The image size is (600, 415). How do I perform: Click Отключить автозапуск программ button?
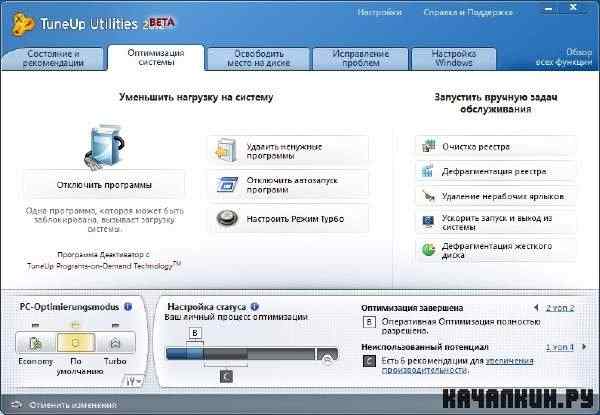click(289, 184)
